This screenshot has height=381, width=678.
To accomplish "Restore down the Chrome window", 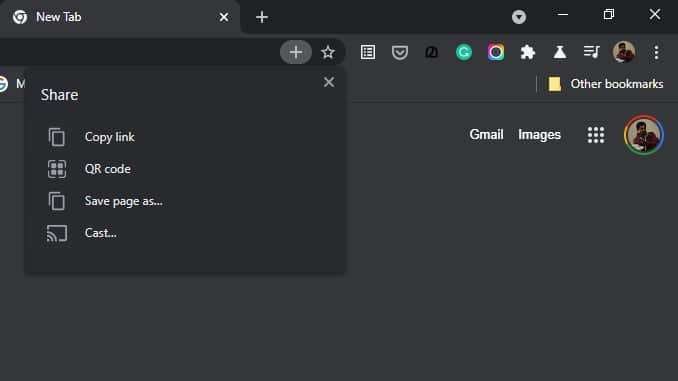I will pyautogui.click(x=609, y=15).
